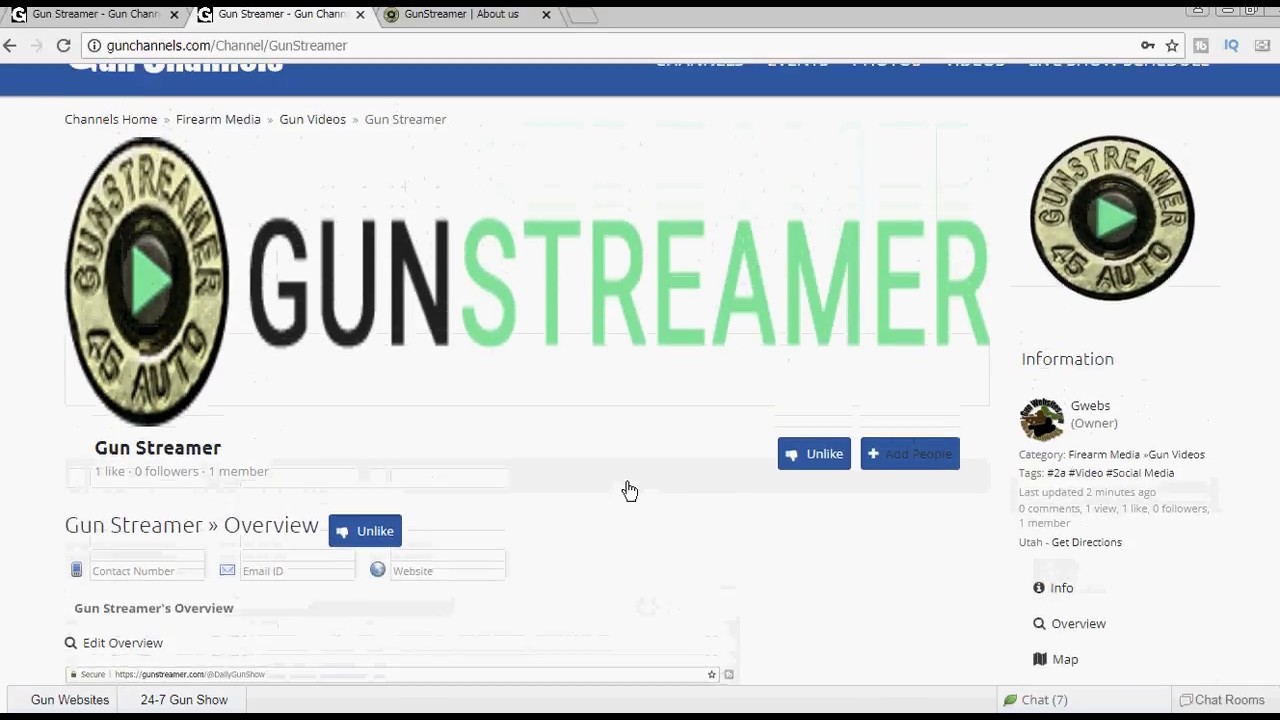Open Firearm Media breadcrumb link
Screen dimensions: 1280x720
coord(218,119)
